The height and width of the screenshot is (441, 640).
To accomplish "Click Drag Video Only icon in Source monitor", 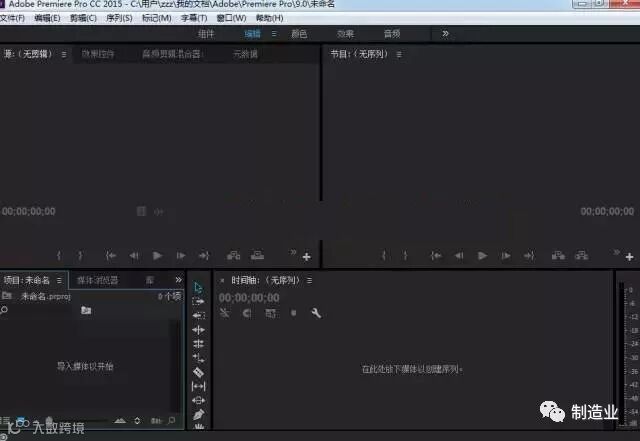I will click(x=141, y=211).
